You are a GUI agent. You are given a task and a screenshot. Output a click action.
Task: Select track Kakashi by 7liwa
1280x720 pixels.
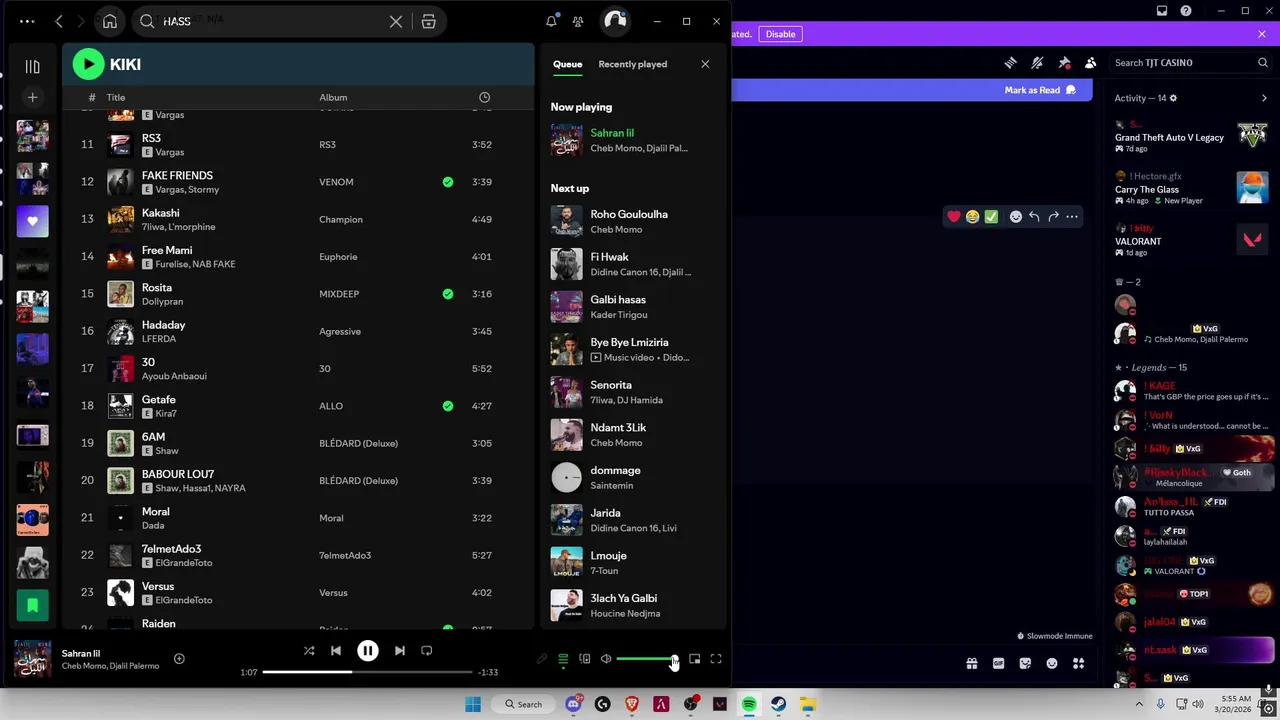point(298,219)
